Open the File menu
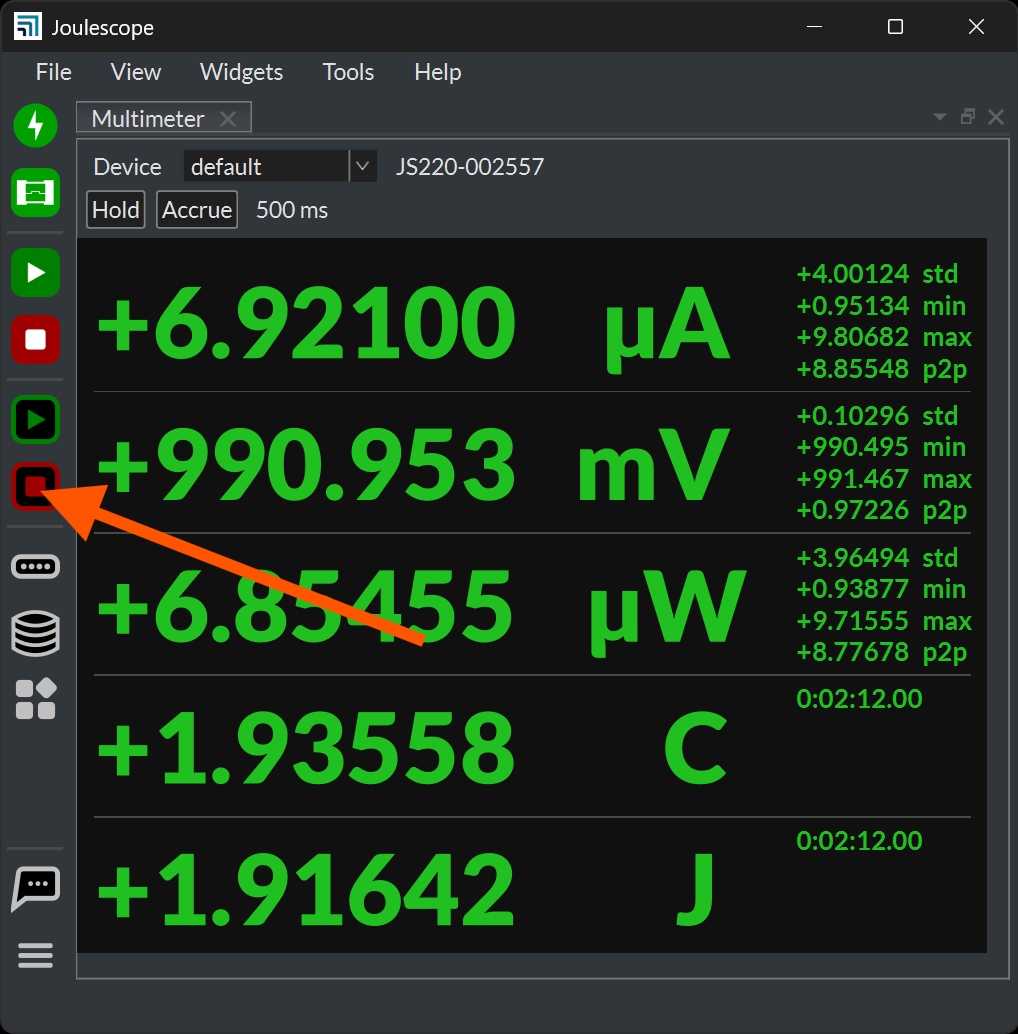The height and width of the screenshot is (1034, 1018). click(x=54, y=72)
